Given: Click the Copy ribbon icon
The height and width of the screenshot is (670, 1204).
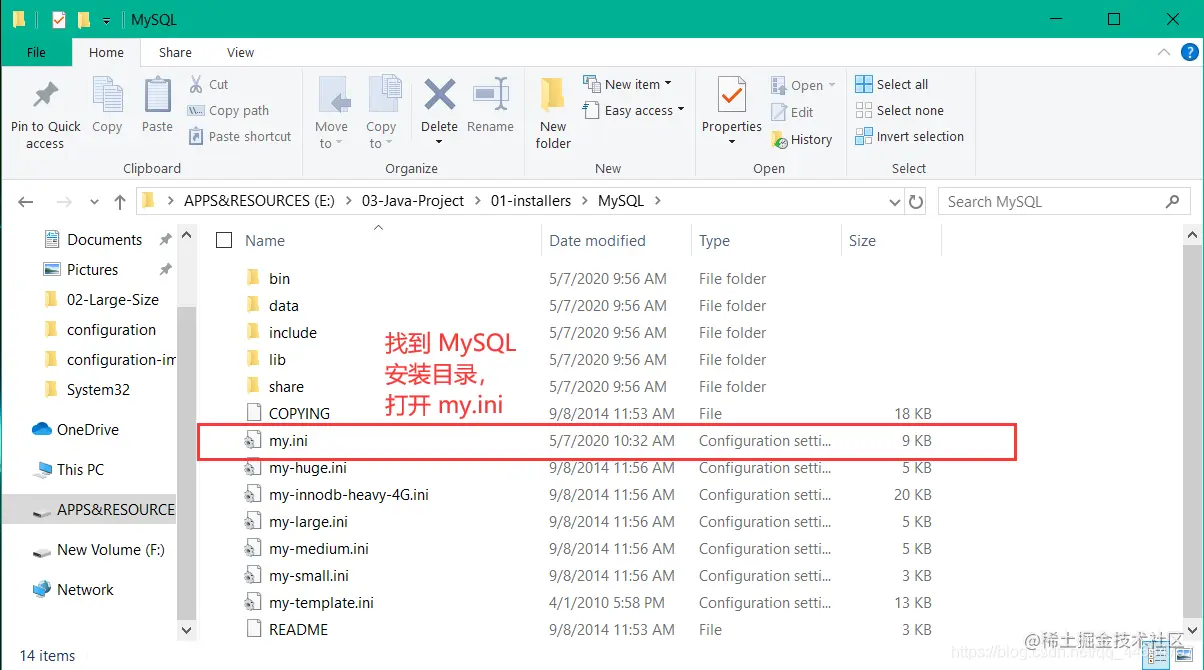Looking at the screenshot, I should pyautogui.click(x=107, y=96).
